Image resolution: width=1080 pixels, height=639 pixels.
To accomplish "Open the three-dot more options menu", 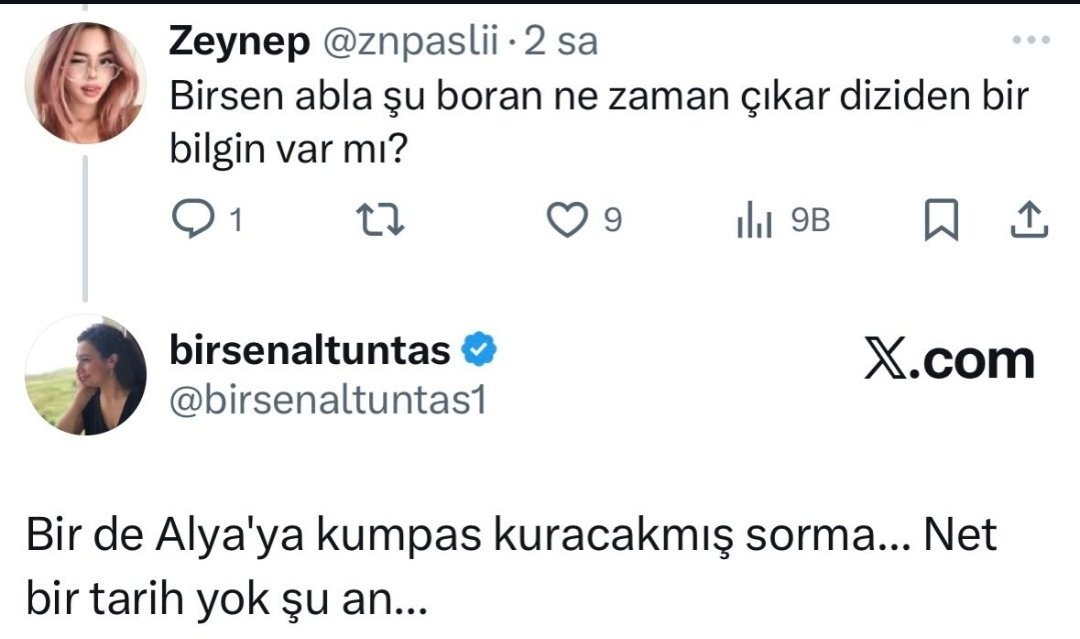I will (1028, 41).
